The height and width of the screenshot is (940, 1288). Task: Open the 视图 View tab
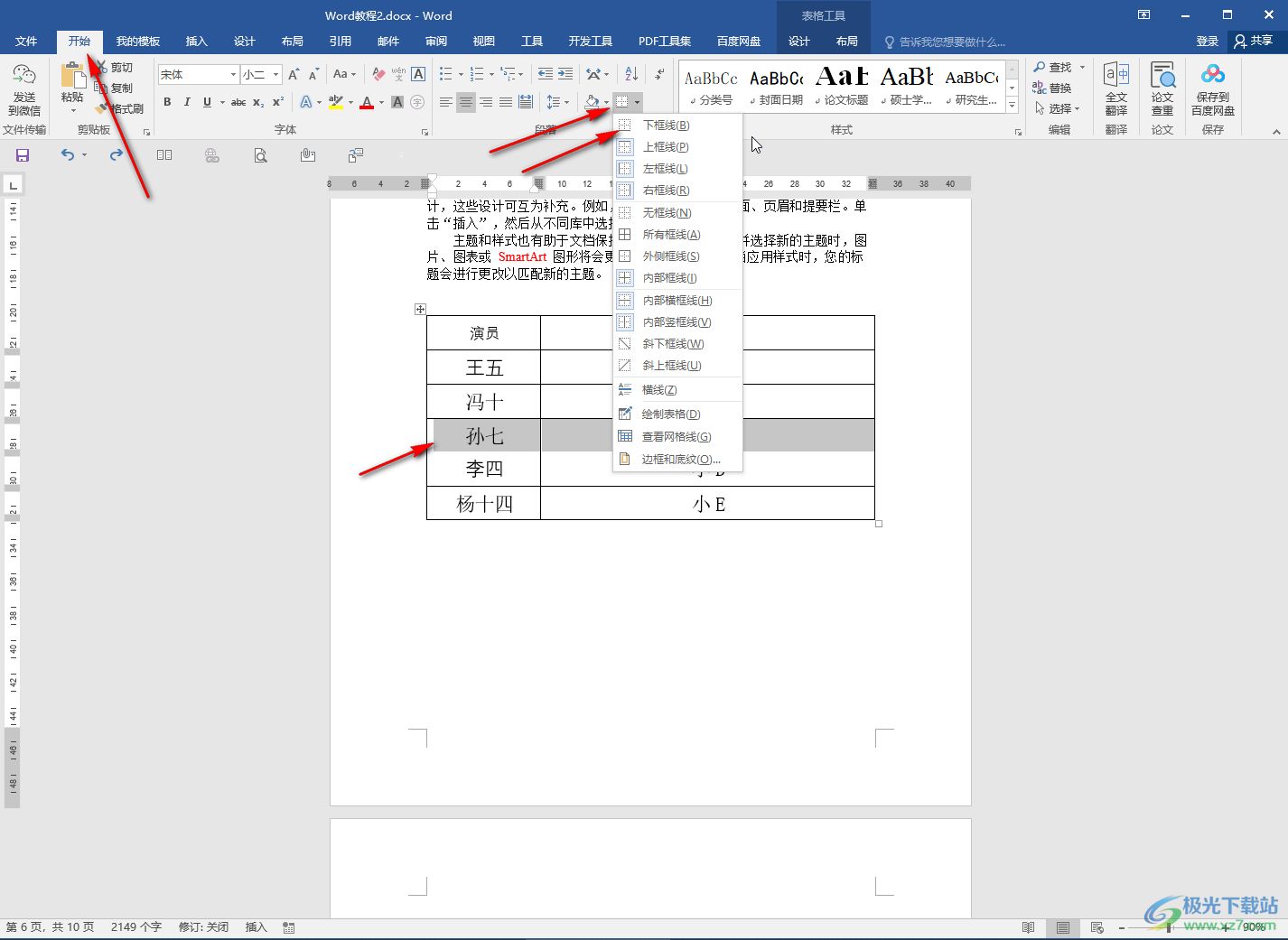(484, 42)
